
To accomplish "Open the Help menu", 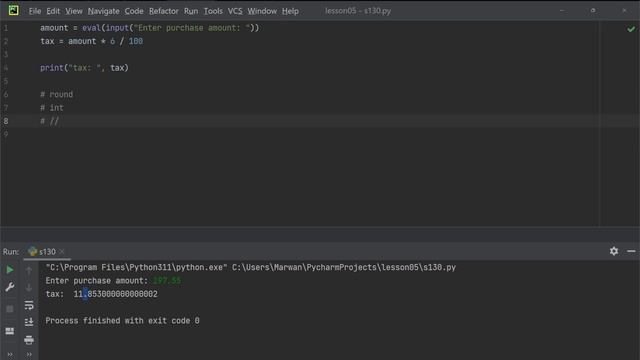I will tap(290, 11).
